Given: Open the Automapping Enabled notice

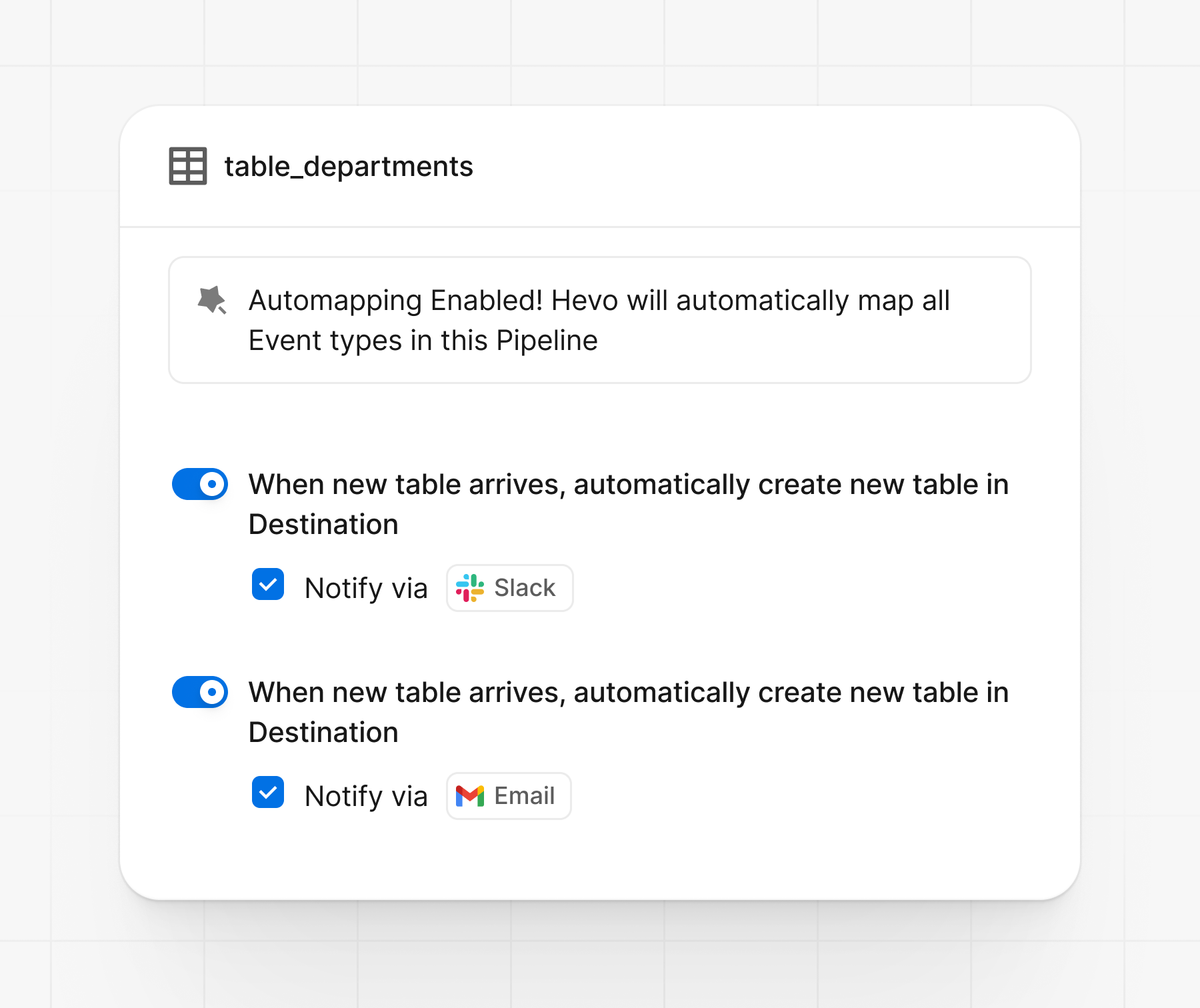Looking at the screenshot, I should (599, 320).
